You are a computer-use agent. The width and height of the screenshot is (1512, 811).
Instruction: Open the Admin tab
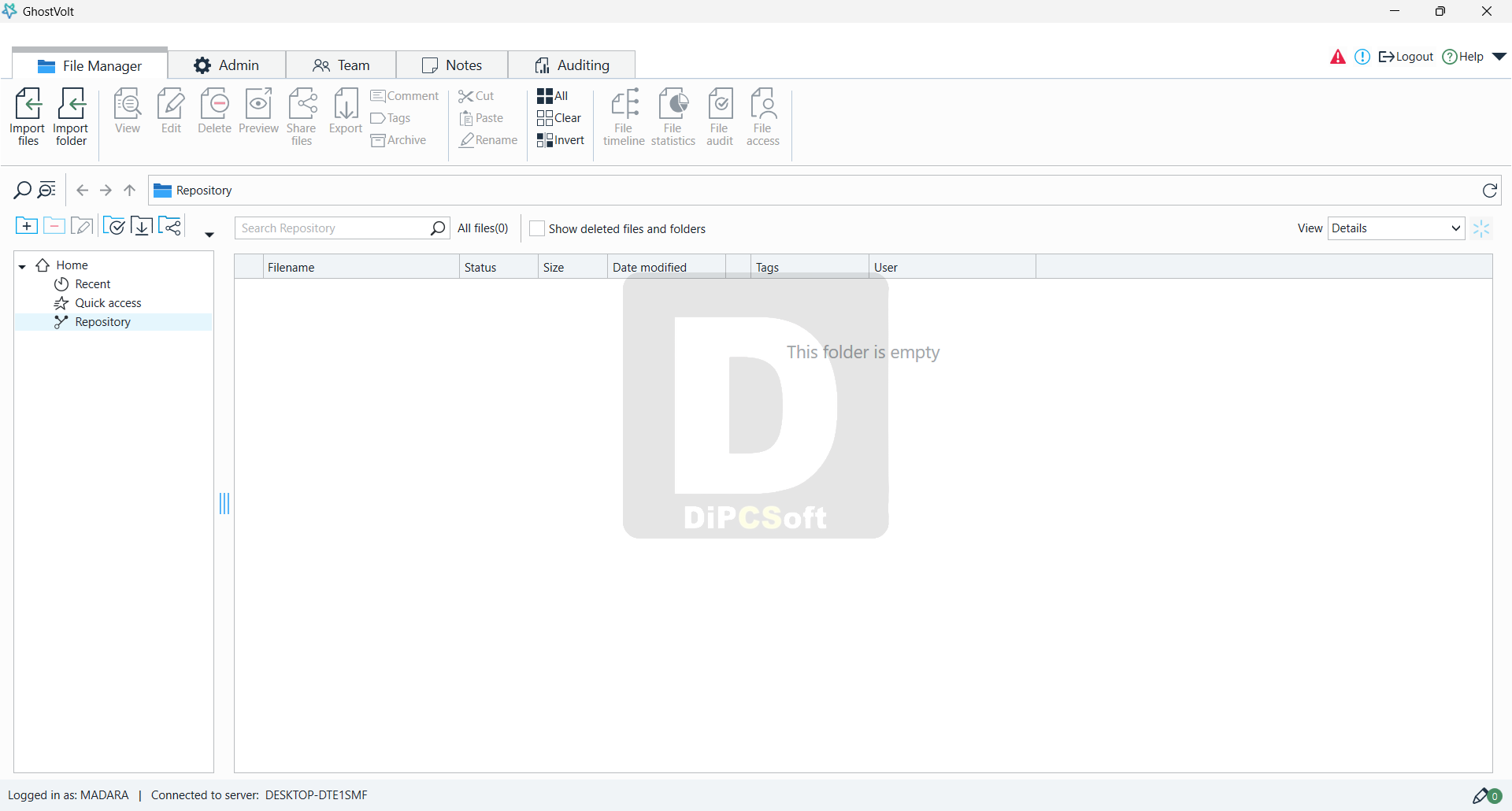tap(227, 65)
